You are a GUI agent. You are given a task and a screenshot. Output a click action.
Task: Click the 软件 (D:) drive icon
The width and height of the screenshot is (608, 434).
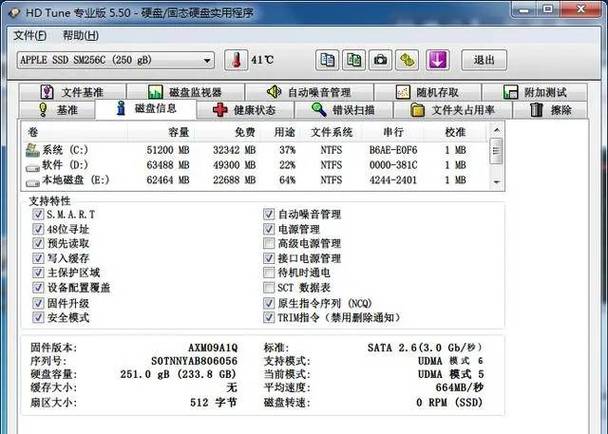(x=33, y=168)
